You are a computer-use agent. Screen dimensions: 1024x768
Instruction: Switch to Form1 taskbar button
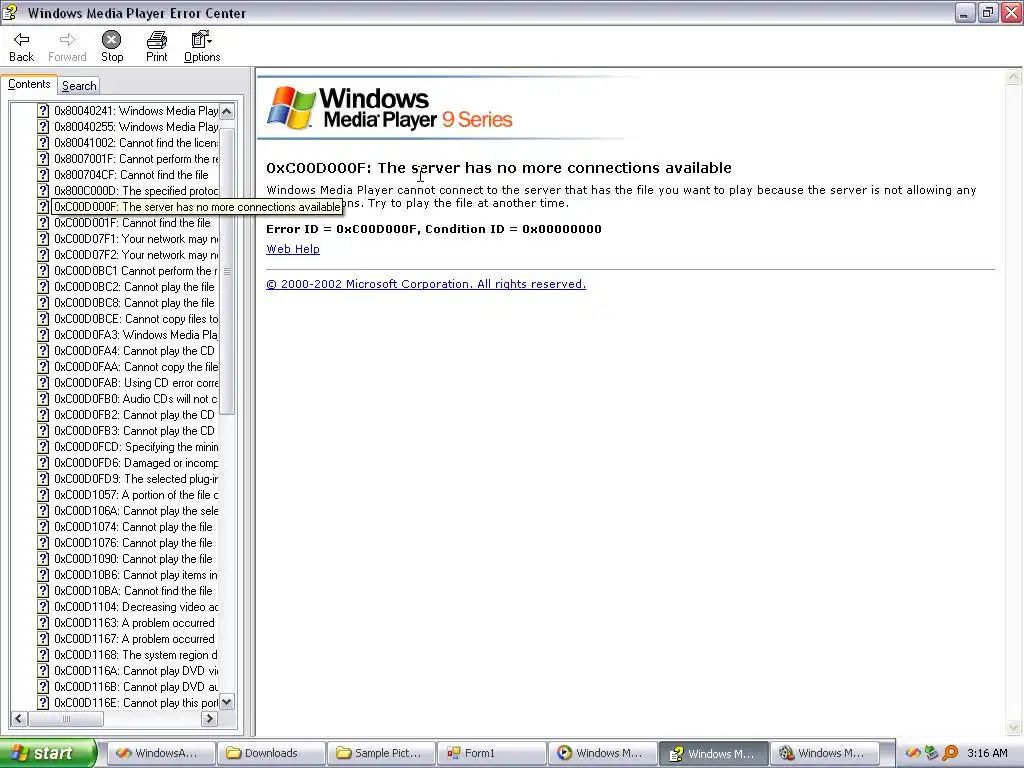(491, 753)
